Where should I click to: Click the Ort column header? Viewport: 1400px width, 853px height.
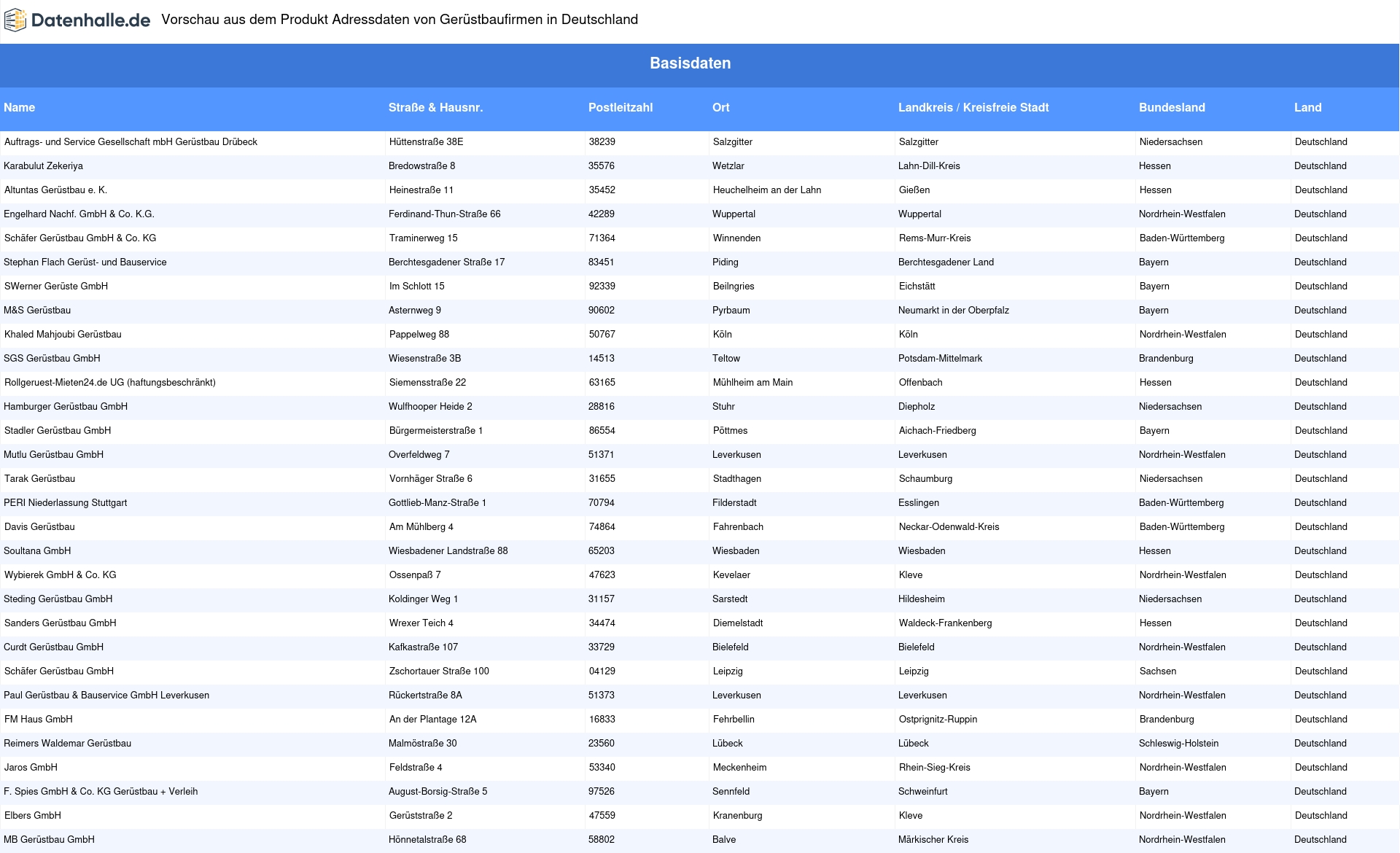(x=721, y=107)
